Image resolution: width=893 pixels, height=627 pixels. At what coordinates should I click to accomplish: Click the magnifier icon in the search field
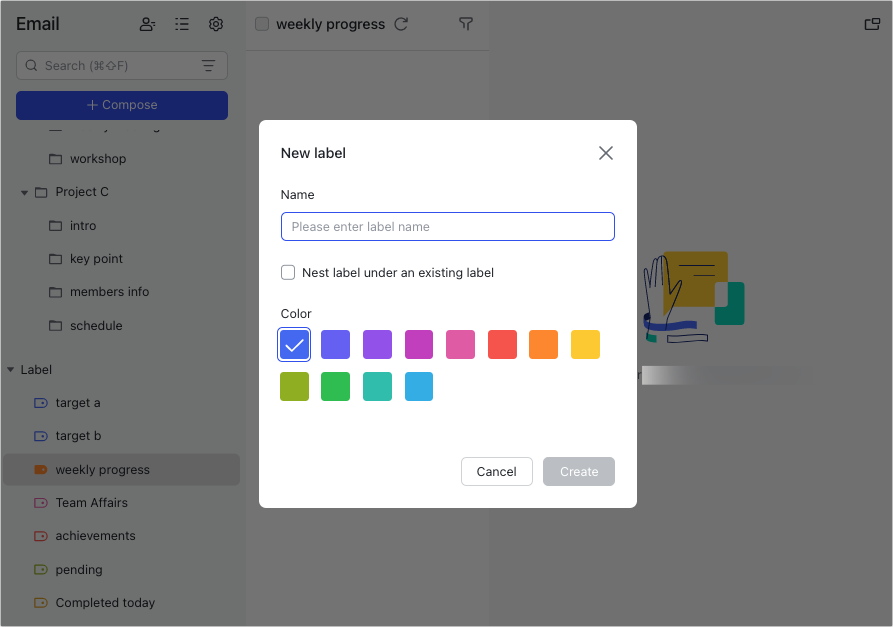33,65
